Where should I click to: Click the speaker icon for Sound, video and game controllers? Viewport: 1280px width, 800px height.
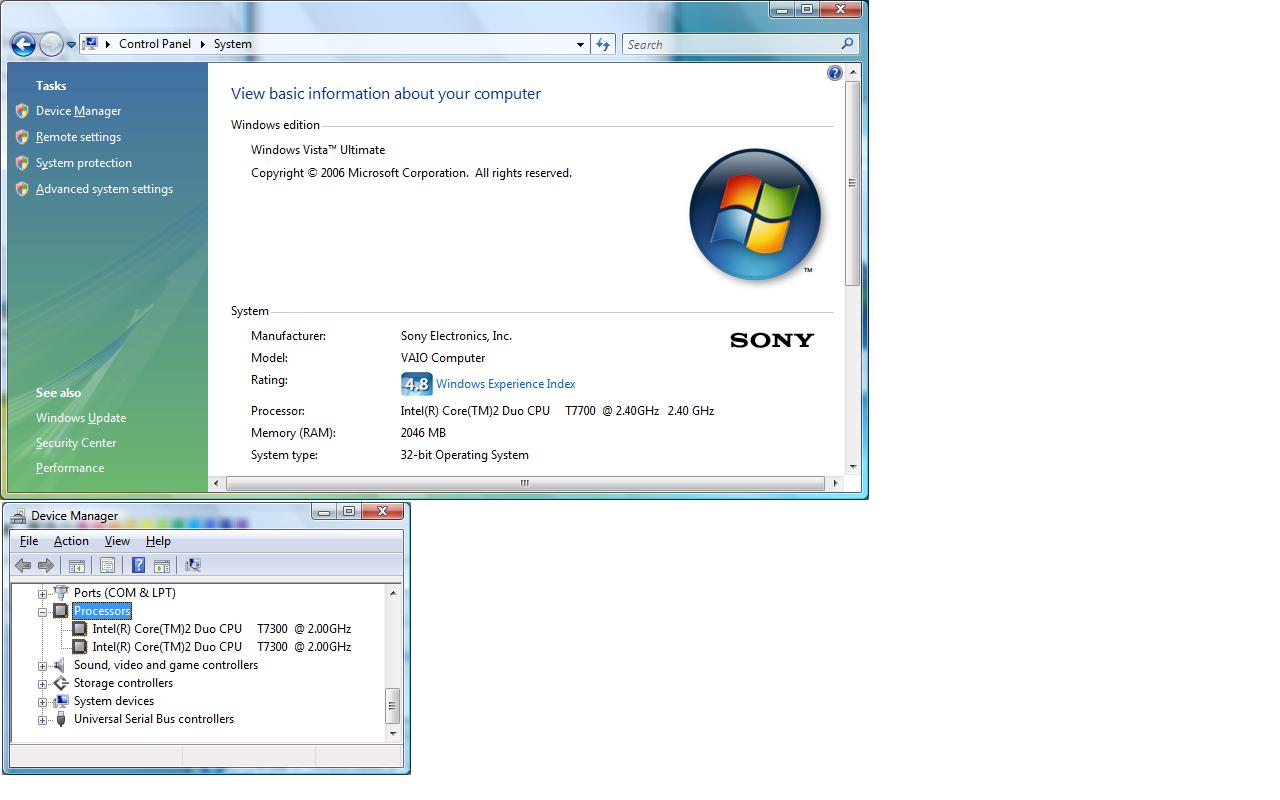pos(61,665)
